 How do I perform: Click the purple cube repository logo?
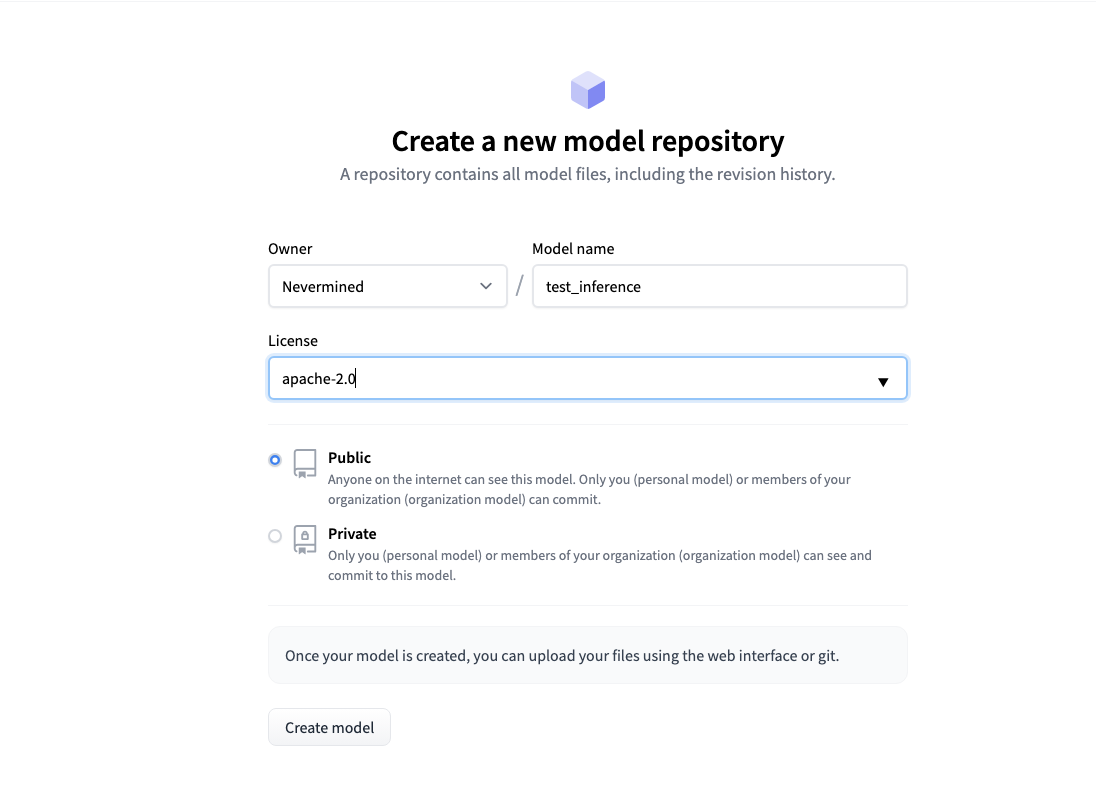pos(588,89)
